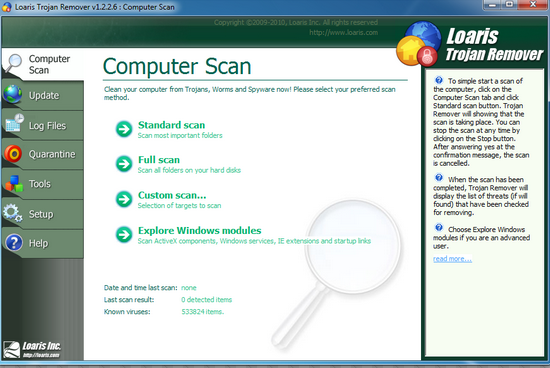This screenshot has height=368, width=550.
Task: Click the first help tip question icon
Action: click(x=439, y=80)
